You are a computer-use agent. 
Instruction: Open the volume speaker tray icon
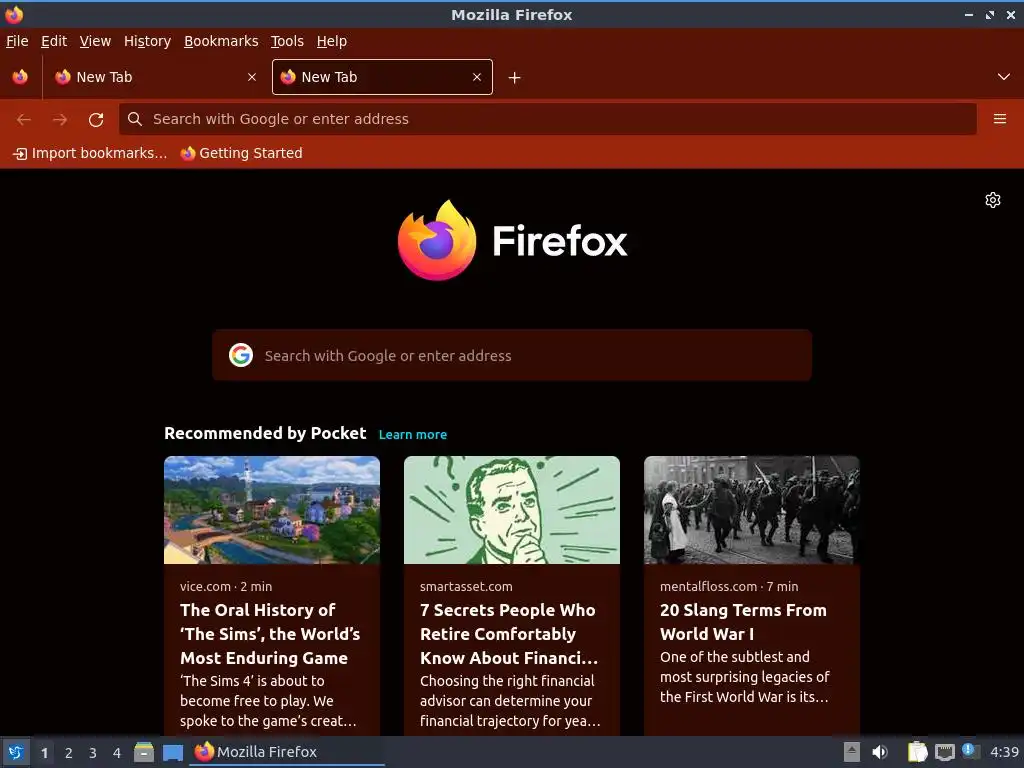[880, 752]
